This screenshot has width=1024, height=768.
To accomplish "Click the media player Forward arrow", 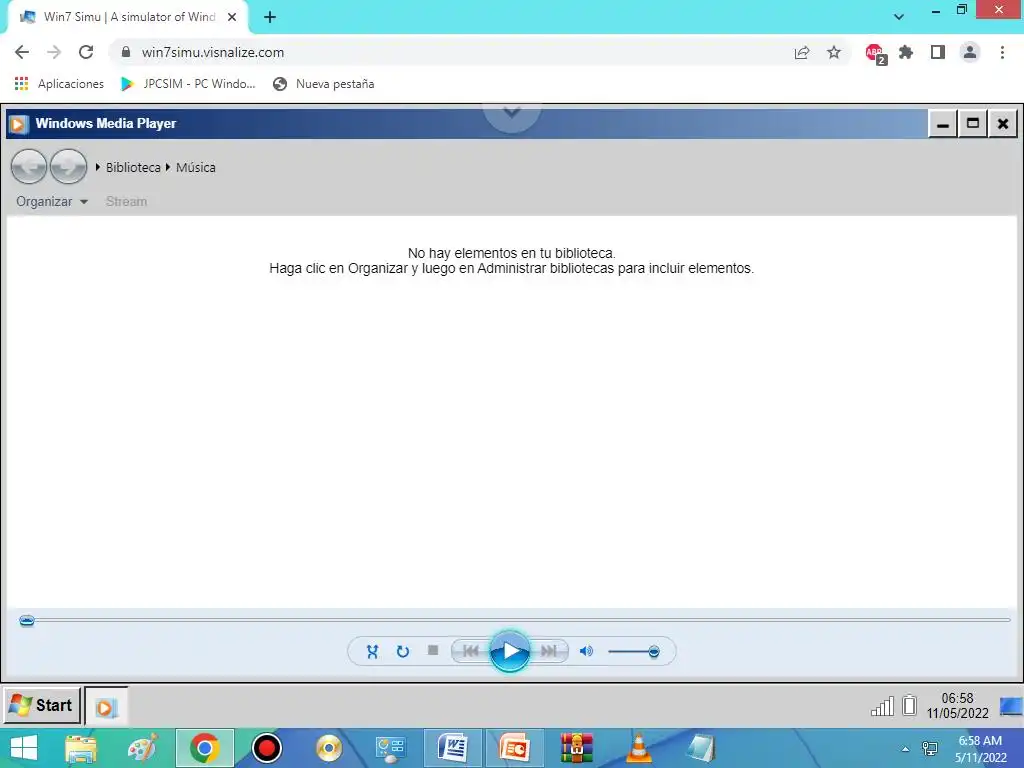I will 69,167.
